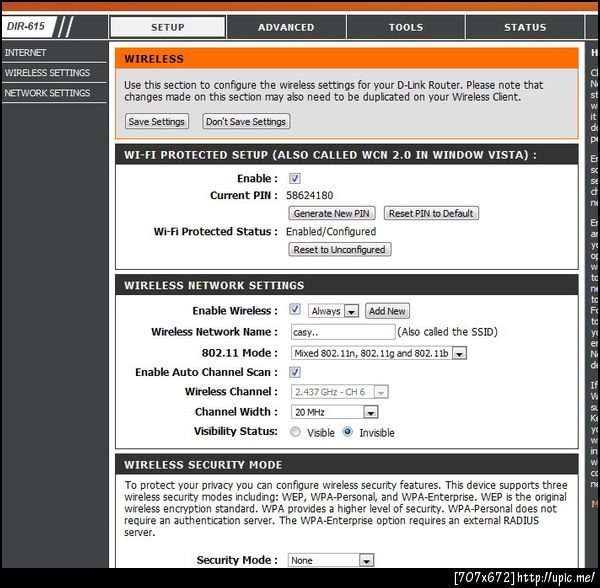Click the '(Also called the SSID)' note
Screen dimensions: 600x588
click(447, 332)
